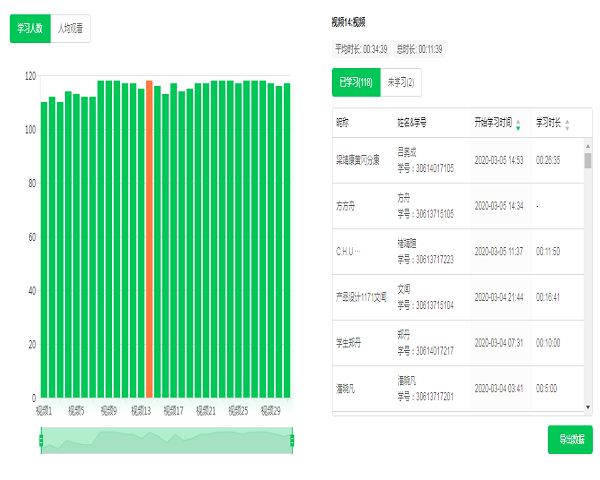Switch chart to 学习人数 view
Image resolution: width=600 pixels, height=480 pixels.
pos(30,29)
